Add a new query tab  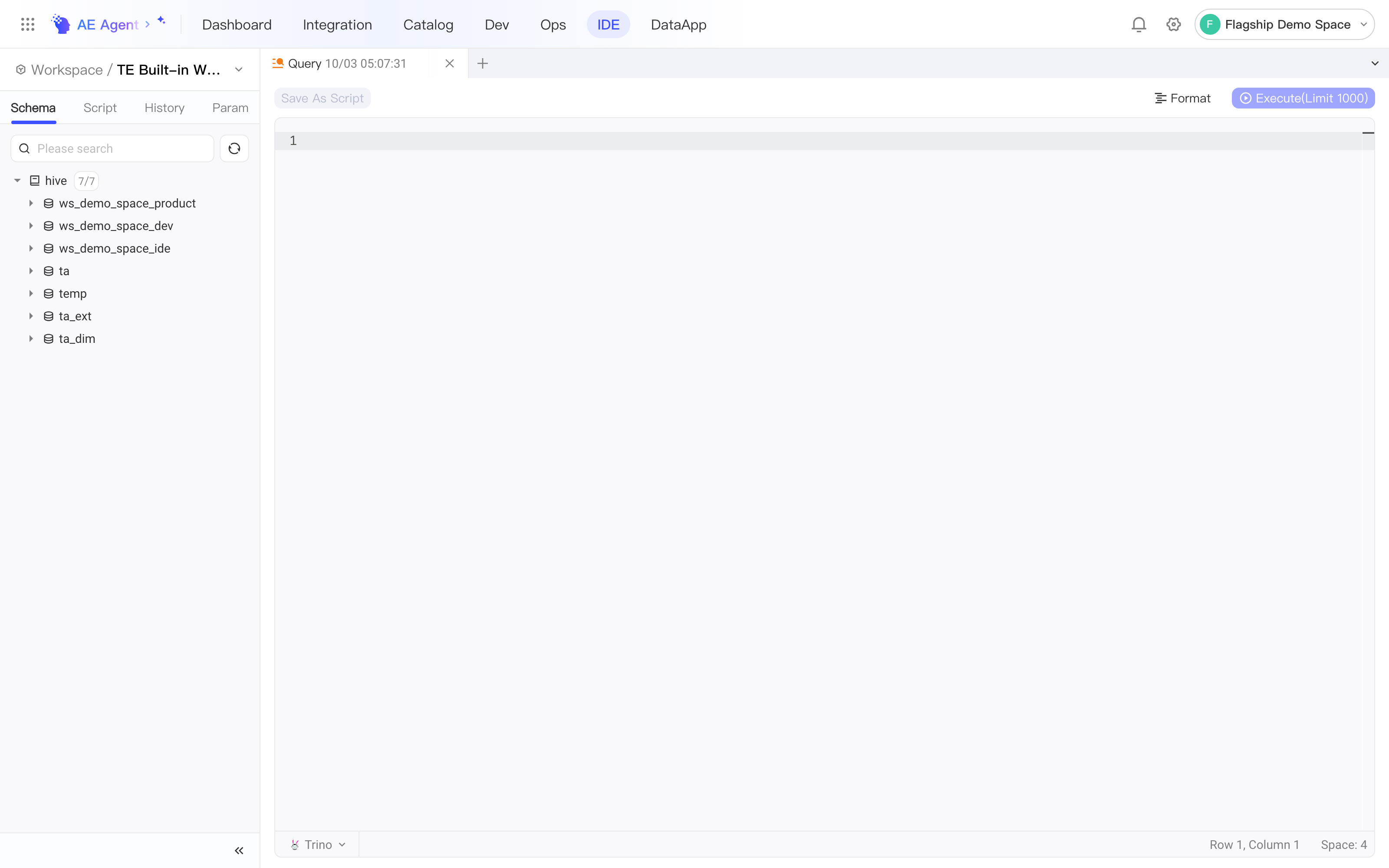[483, 63]
